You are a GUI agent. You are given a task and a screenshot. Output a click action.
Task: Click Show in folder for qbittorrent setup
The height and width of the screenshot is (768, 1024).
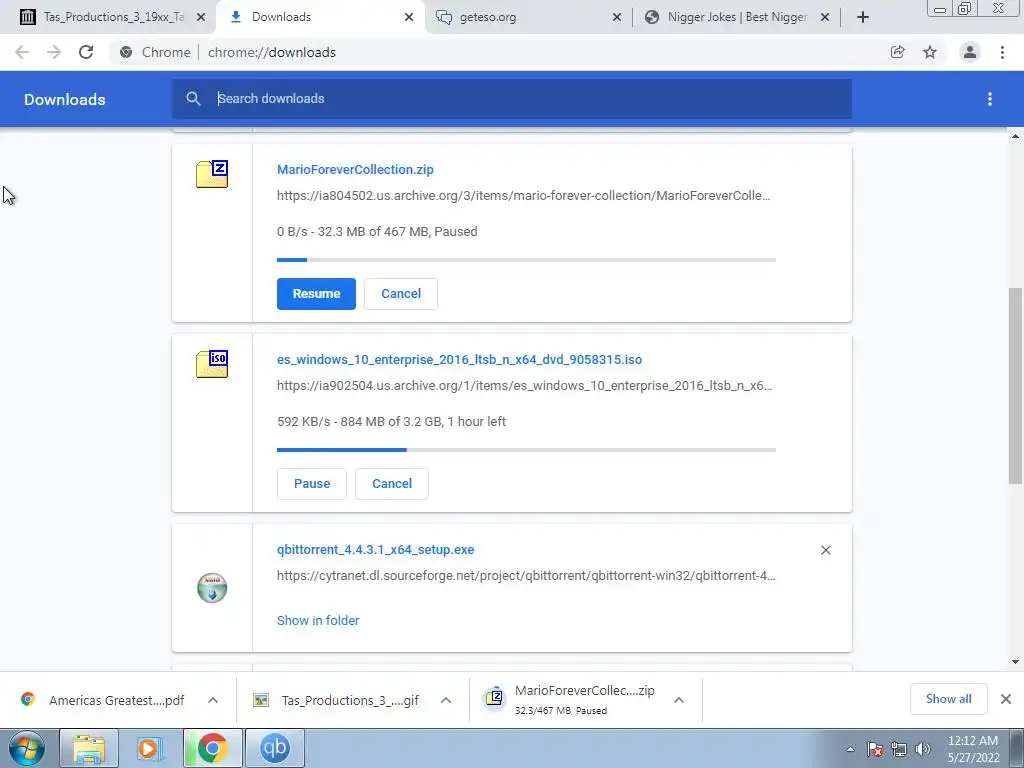click(x=318, y=620)
